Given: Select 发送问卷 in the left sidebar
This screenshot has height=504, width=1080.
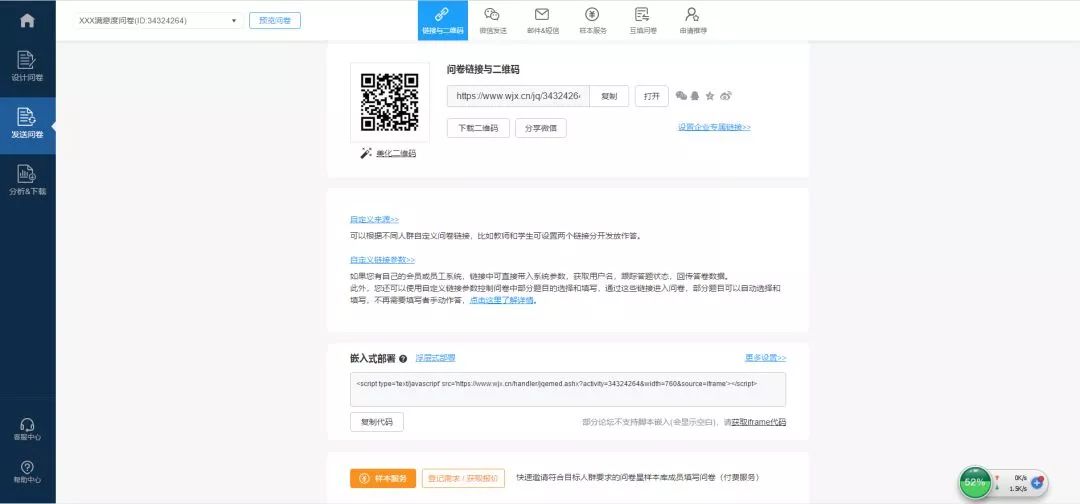Looking at the screenshot, I should click(x=28, y=124).
